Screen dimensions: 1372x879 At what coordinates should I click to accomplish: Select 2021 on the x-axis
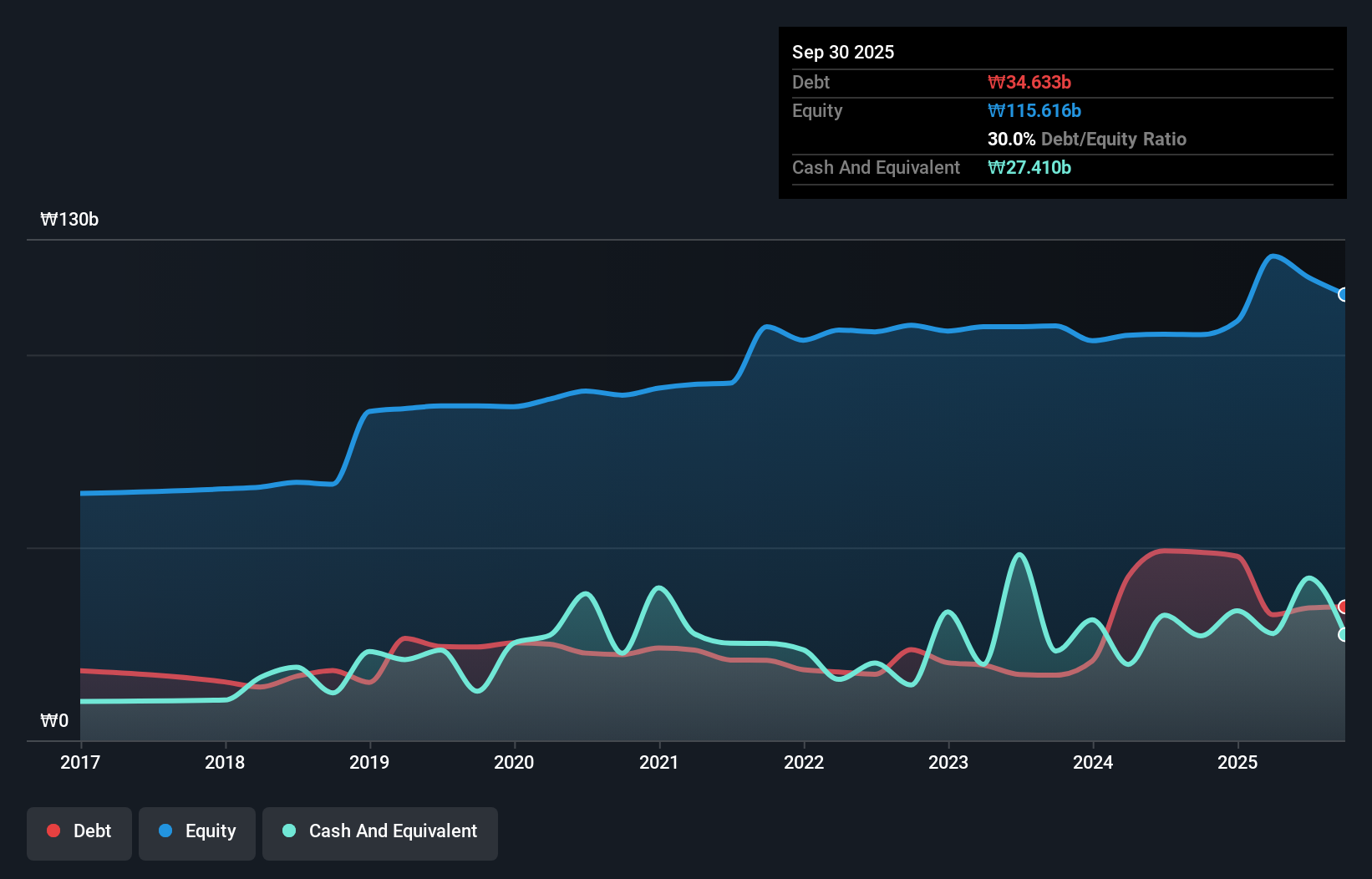[x=659, y=762]
